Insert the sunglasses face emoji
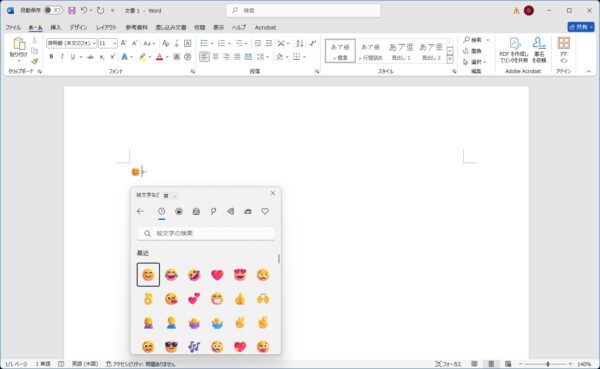600x369 pixels. click(x=171, y=347)
